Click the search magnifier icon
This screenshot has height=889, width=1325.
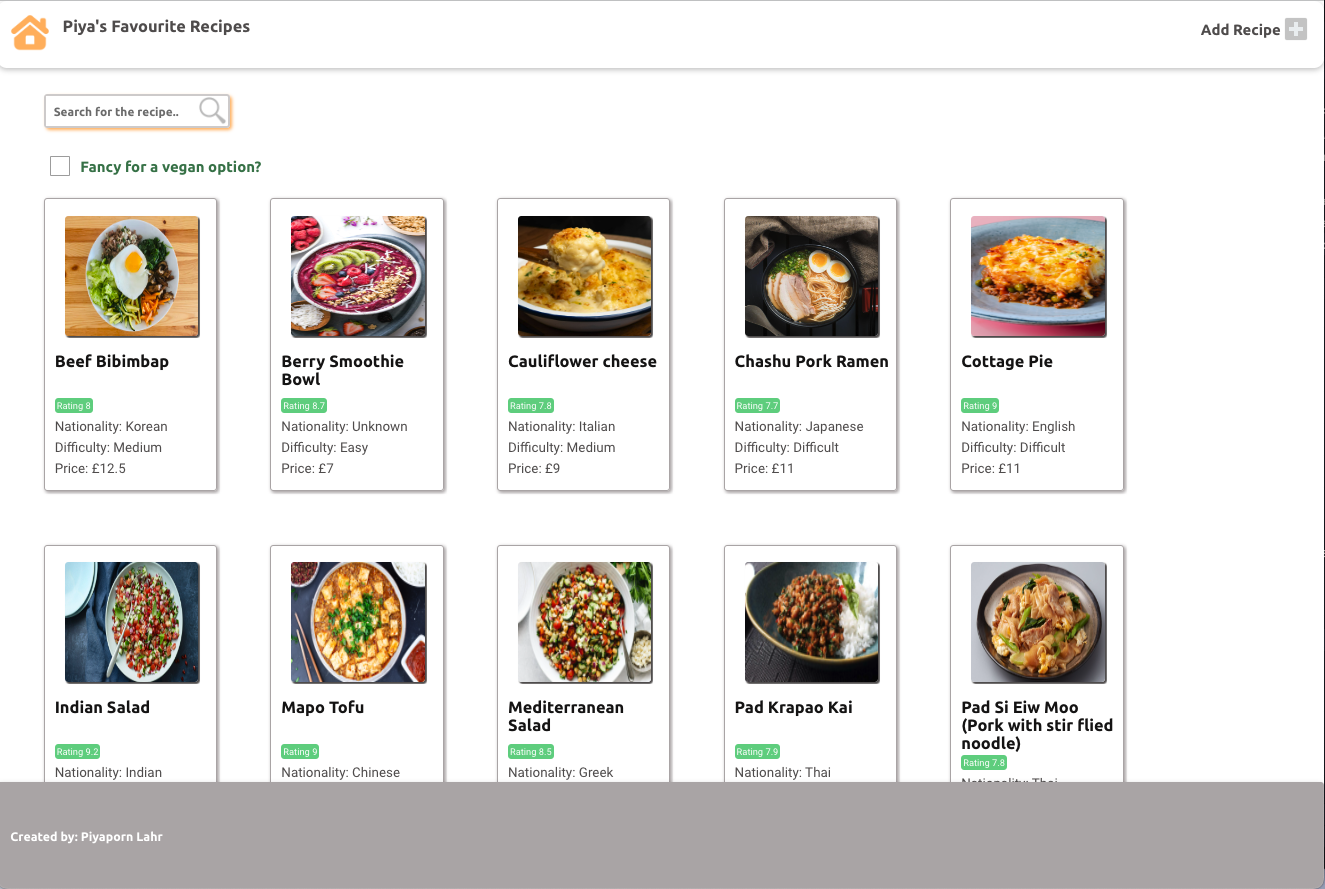[x=211, y=110]
